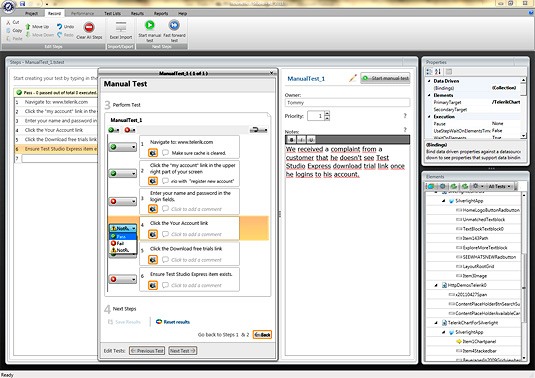Click the pencil edit icon beside ManualTest_1
535x378 pixels.
click(353, 78)
